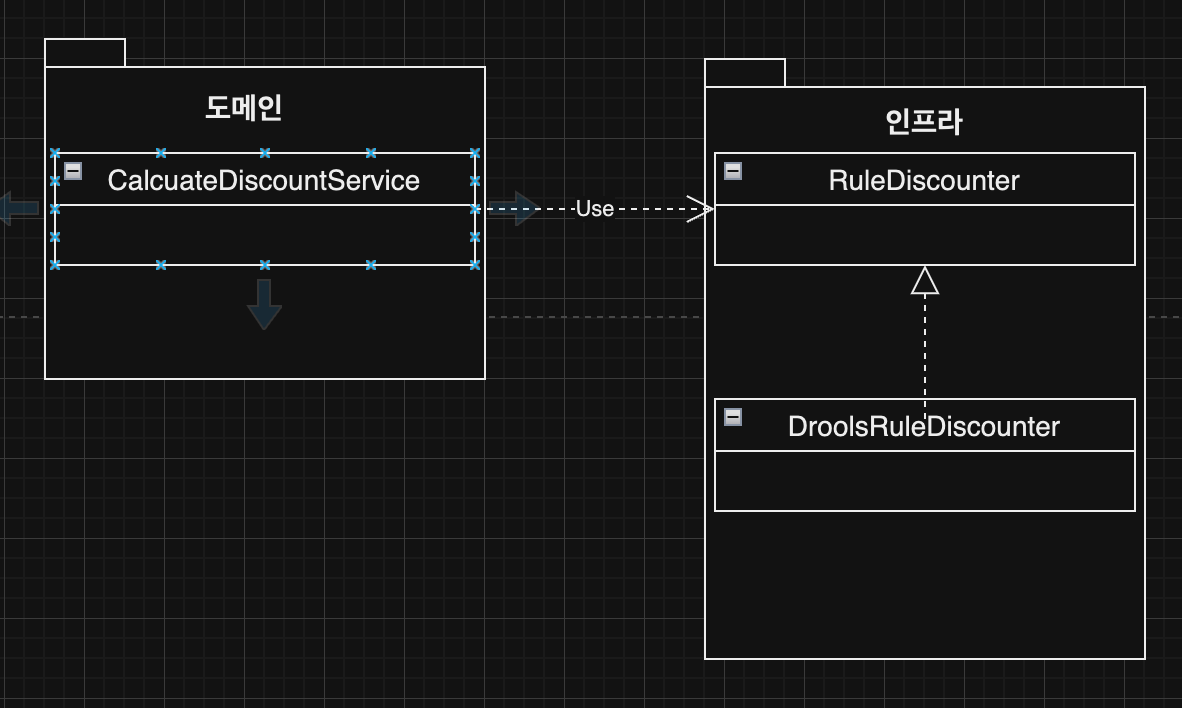1182x708 pixels.
Task: Select the open arrowhead pointing at RuleDiscounter
Action: click(700, 209)
